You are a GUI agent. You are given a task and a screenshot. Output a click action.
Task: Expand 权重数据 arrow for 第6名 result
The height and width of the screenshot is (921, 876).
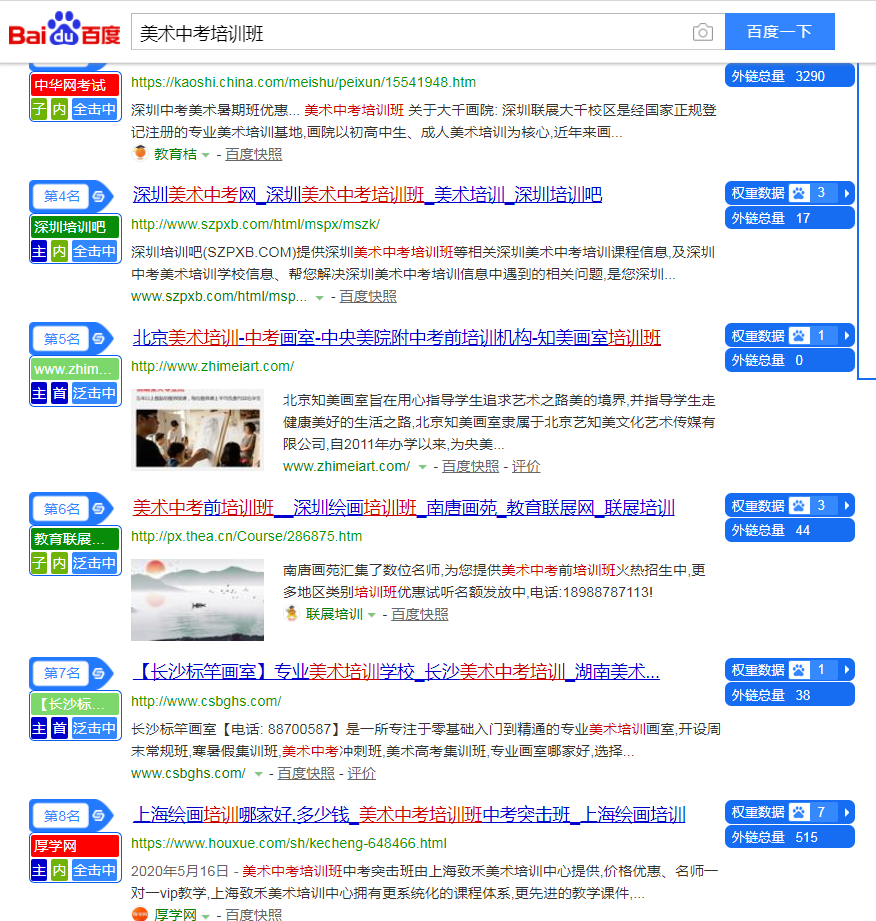[x=847, y=506]
